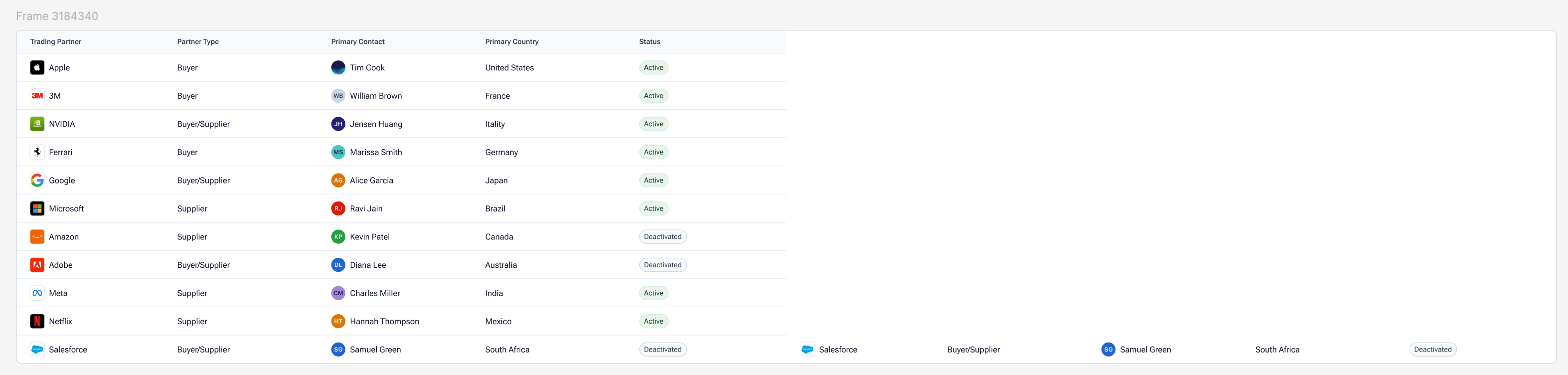Viewport: 1568px width, 375px height.
Task: Click the Active status badge for 3M
Action: (654, 96)
